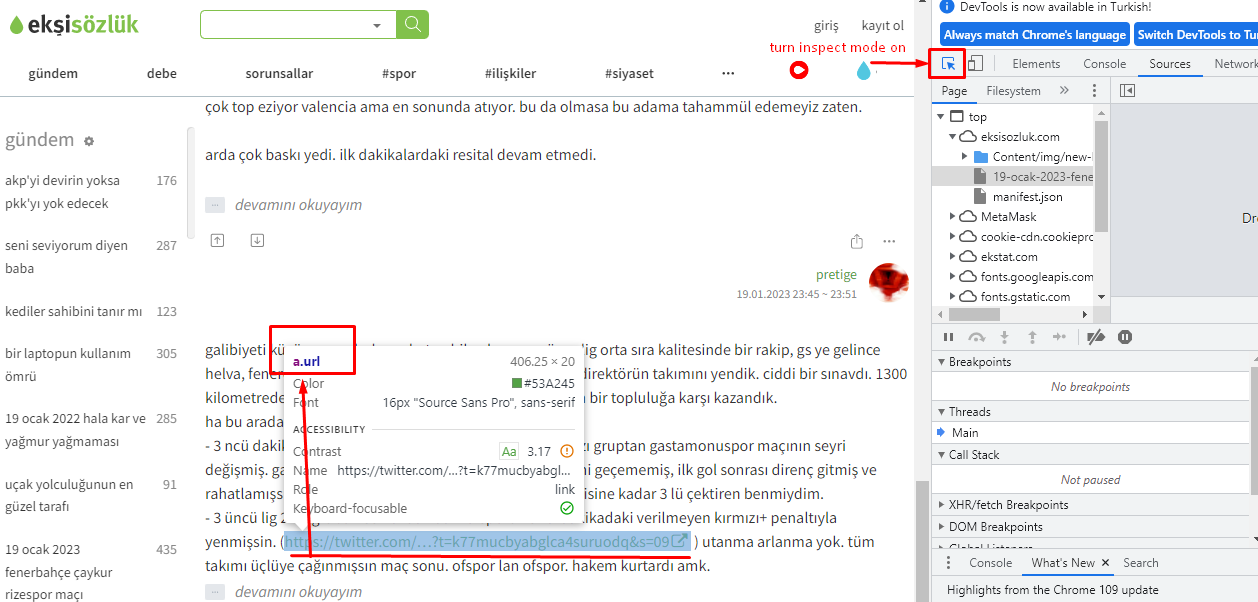Click Always match Chrome's language button
This screenshot has height=602, width=1258.
1034,35
